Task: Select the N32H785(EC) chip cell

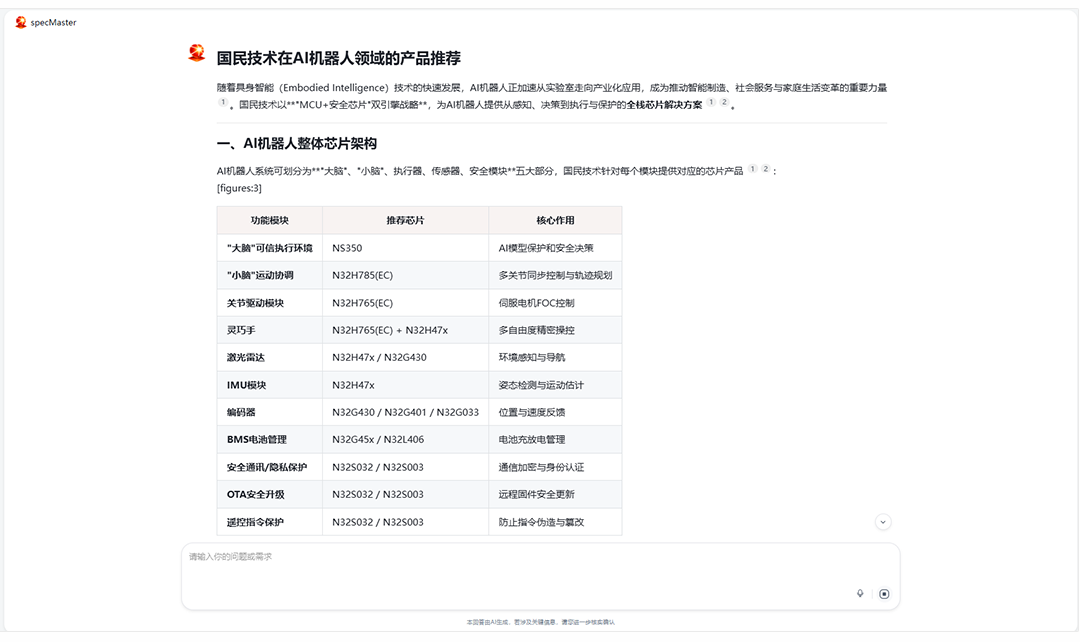Action: (362, 275)
